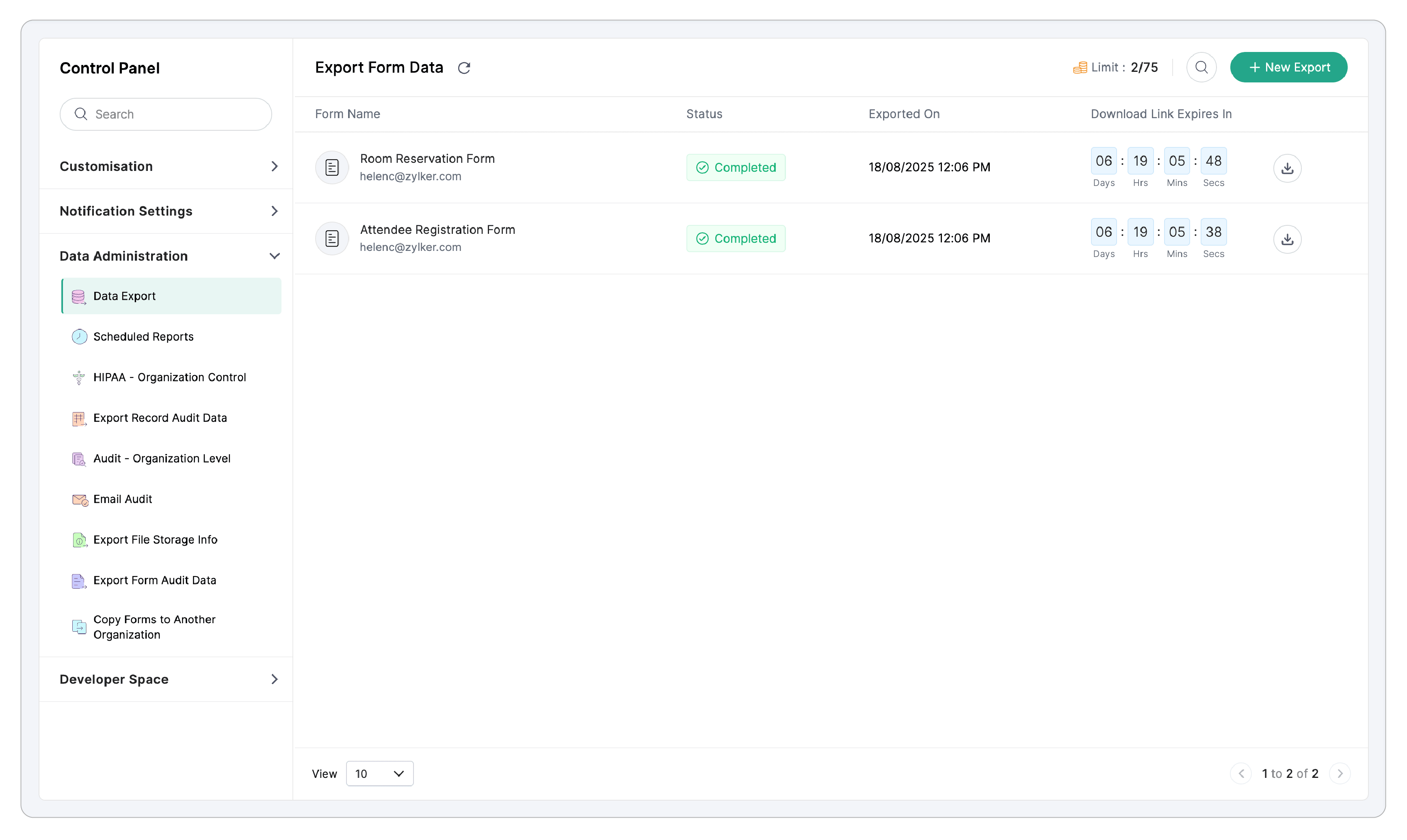Click the search magnifier icon in header
The width and height of the screenshot is (1407, 840).
point(1201,67)
